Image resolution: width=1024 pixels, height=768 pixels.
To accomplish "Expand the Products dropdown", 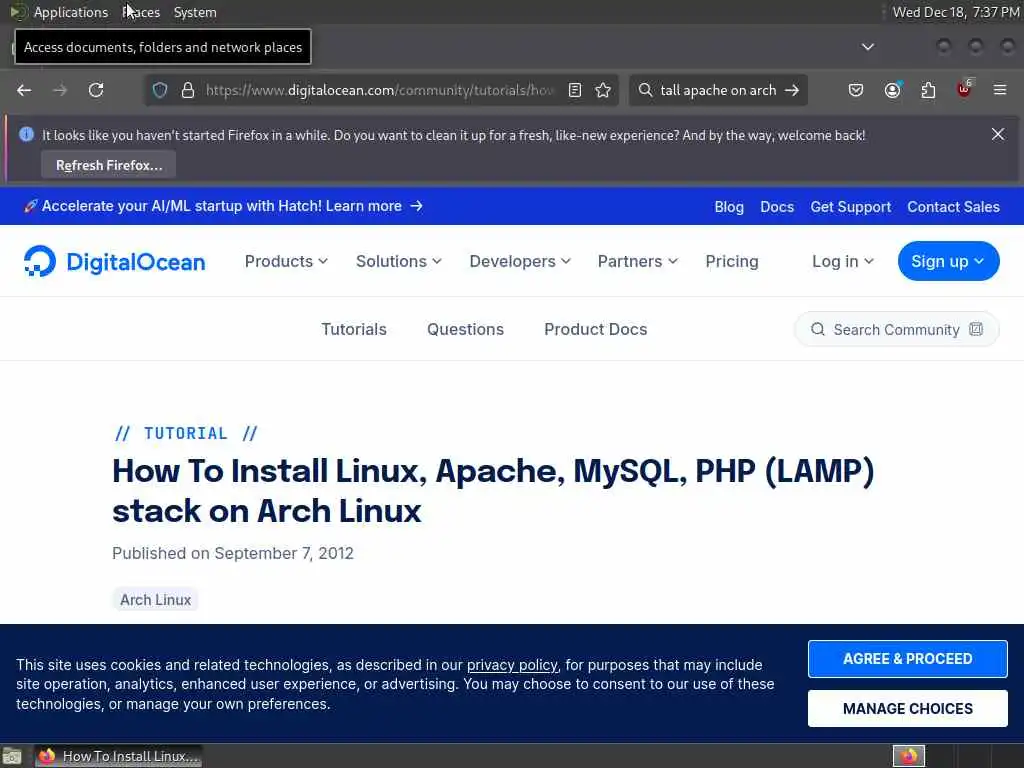I will [286, 261].
